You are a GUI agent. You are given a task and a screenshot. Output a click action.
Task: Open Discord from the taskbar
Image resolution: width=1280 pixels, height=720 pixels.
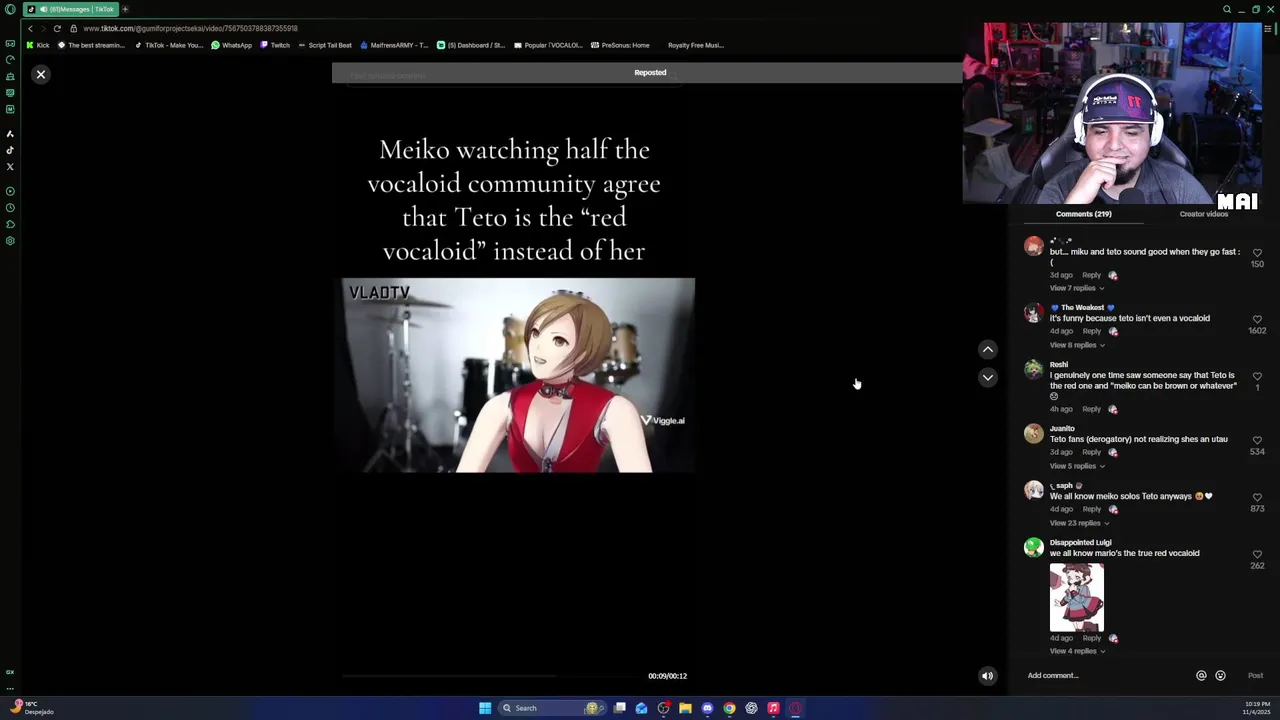pyautogui.click(x=707, y=708)
